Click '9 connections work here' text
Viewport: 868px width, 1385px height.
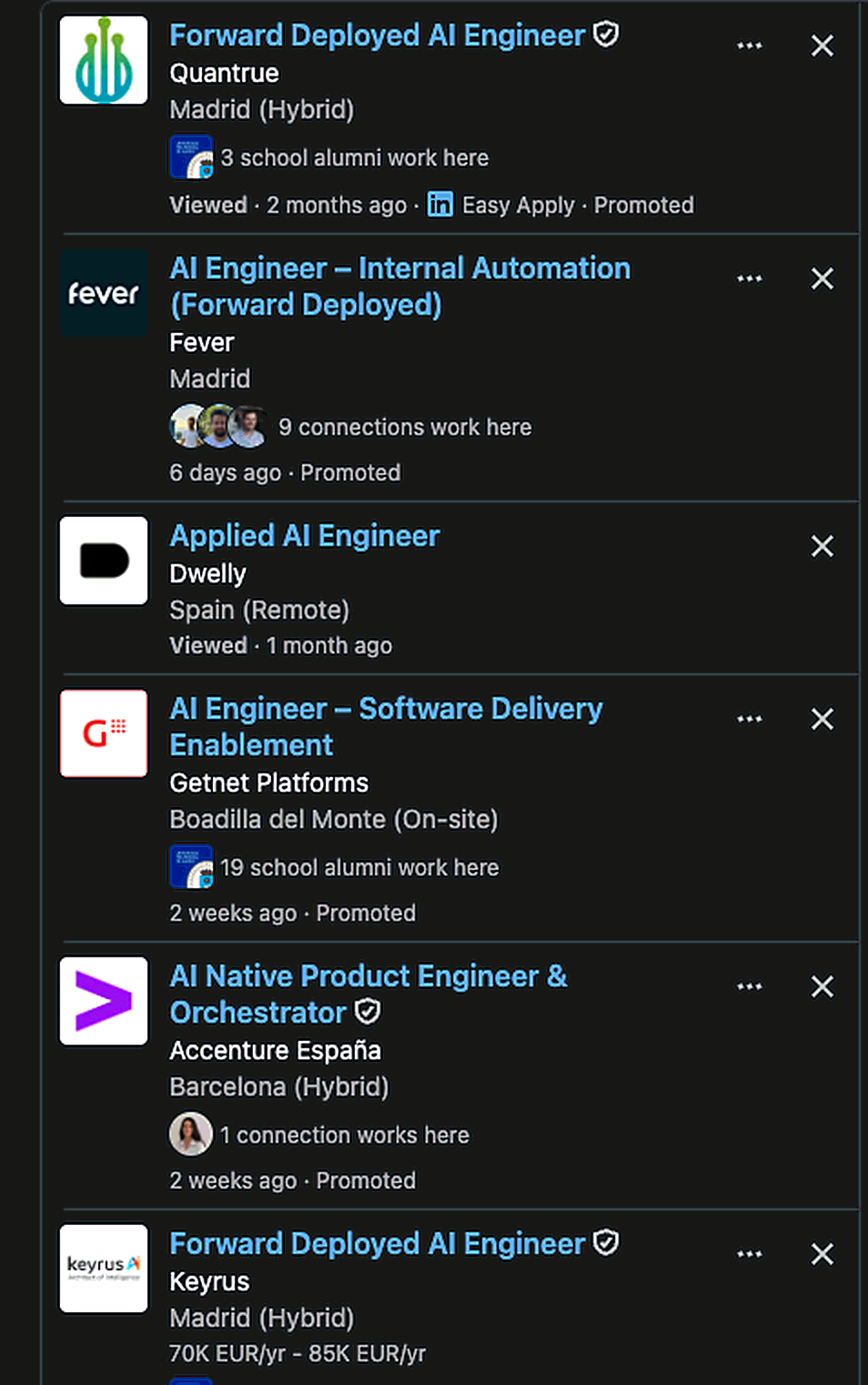(405, 427)
